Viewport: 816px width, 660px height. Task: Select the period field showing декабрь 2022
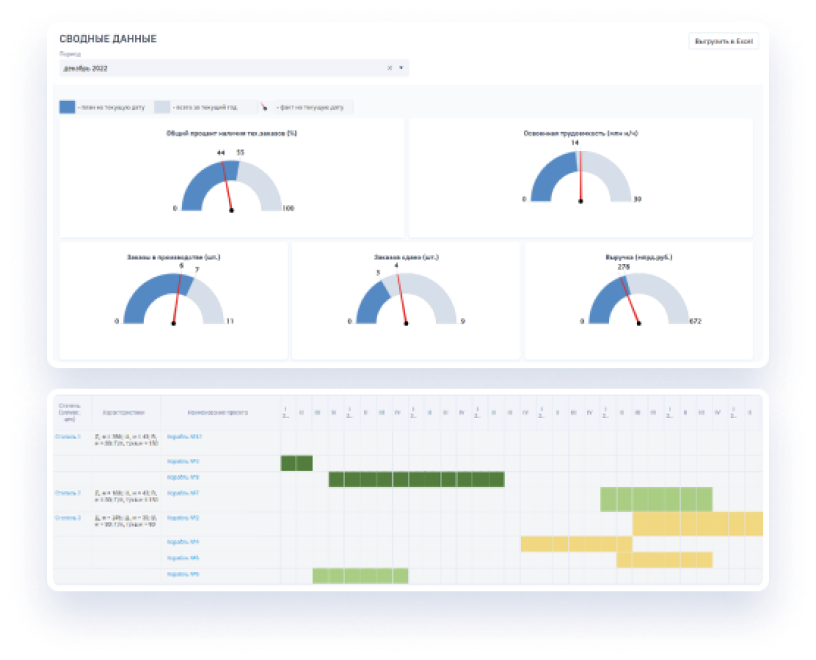tap(234, 68)
